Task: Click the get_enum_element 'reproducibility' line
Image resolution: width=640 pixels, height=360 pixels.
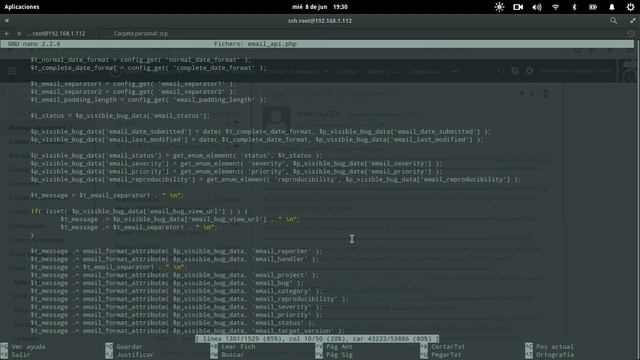Action: [276, 179]
